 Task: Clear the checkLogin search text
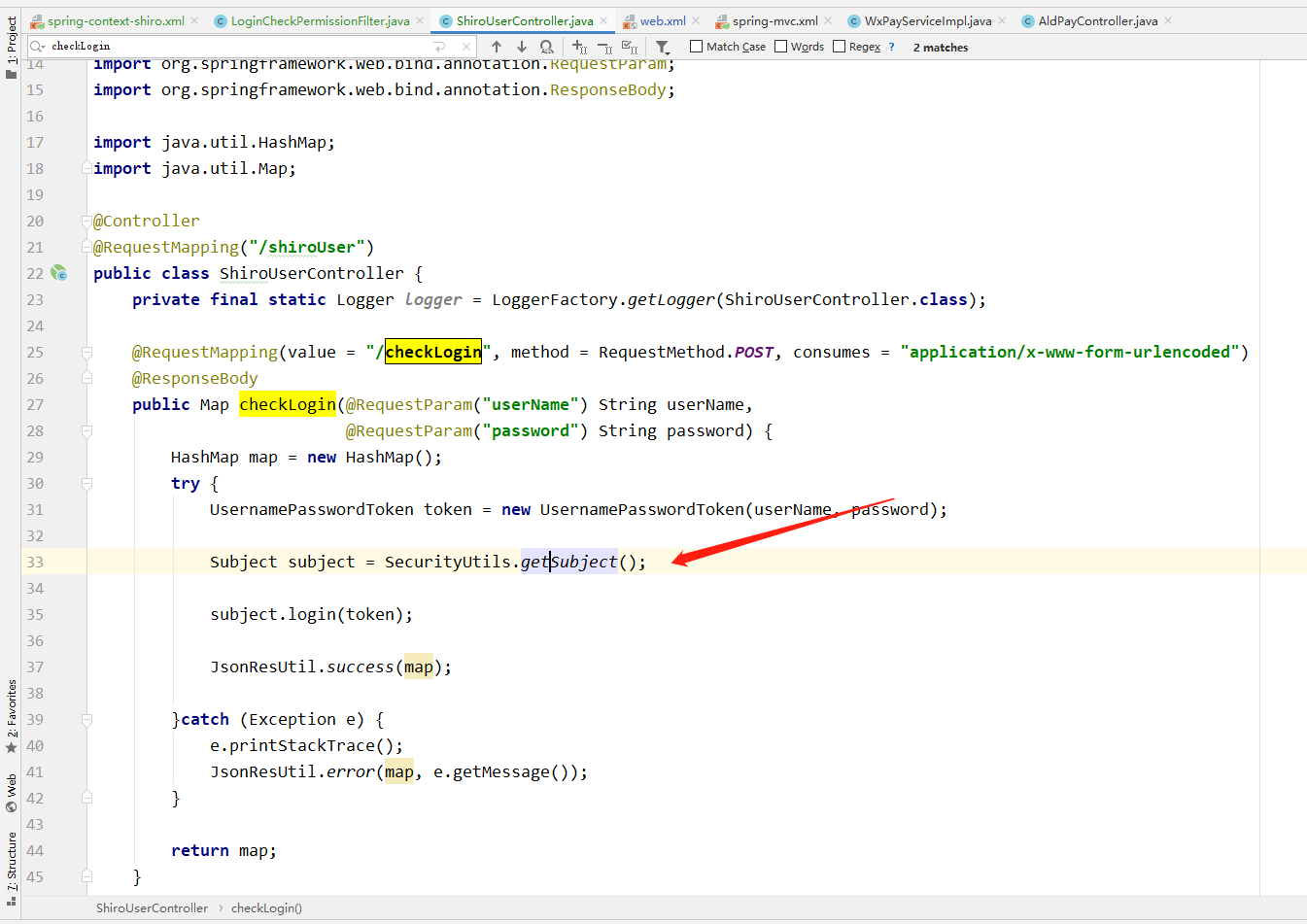tap(466, 47)
